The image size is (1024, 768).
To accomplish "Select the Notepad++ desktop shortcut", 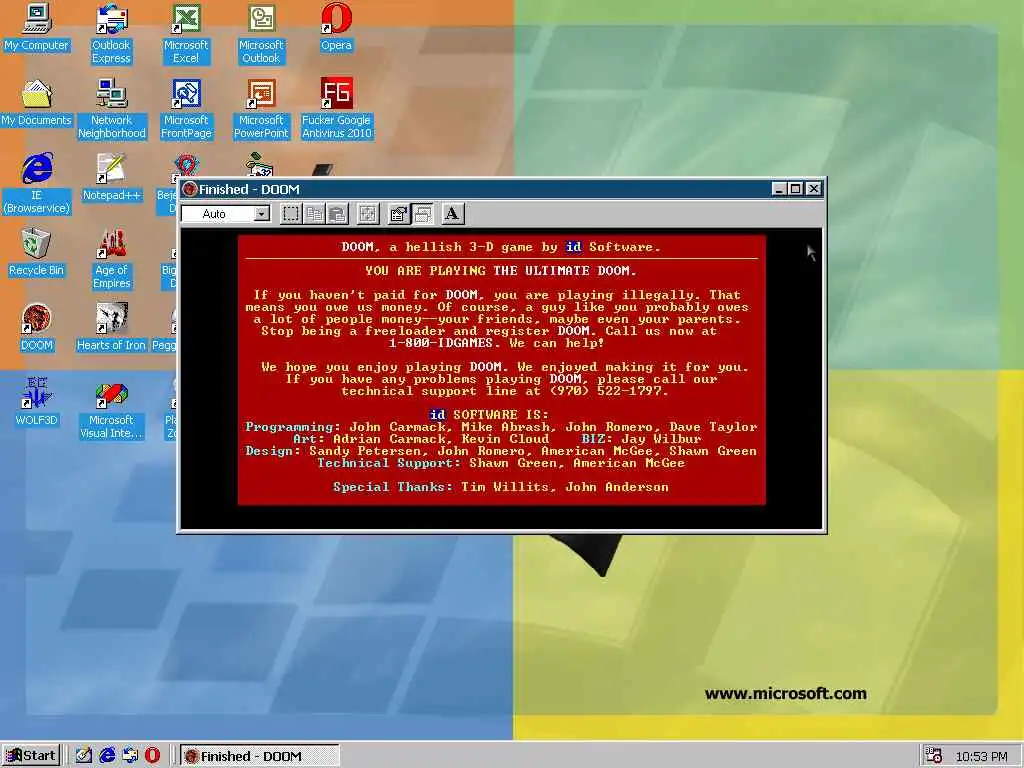I will pos(112,179).
